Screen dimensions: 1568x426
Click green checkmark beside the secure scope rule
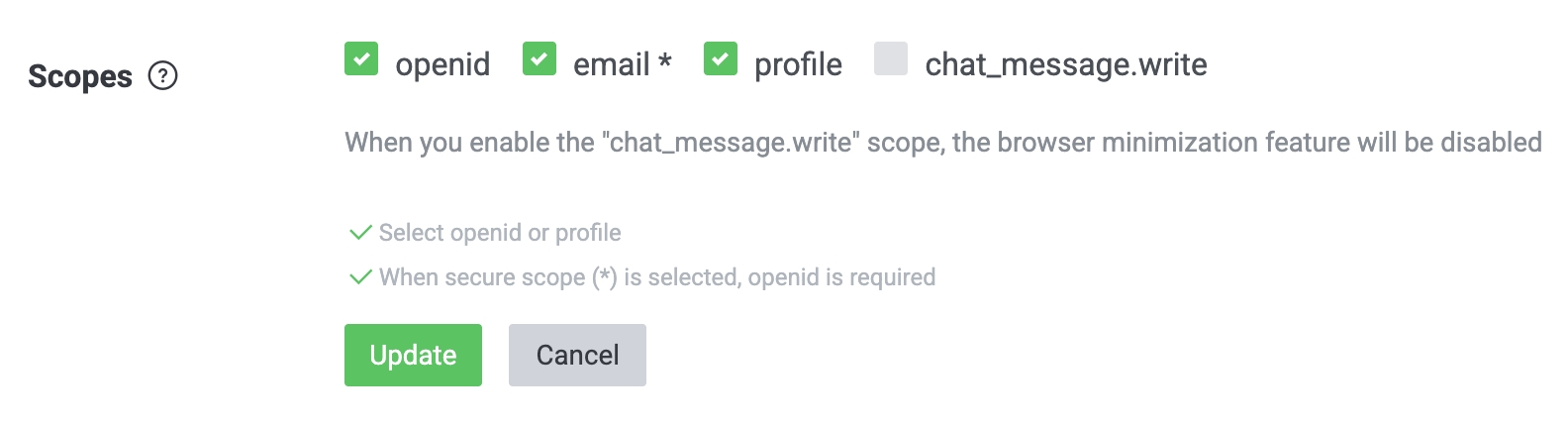click(x=360, y=277)
